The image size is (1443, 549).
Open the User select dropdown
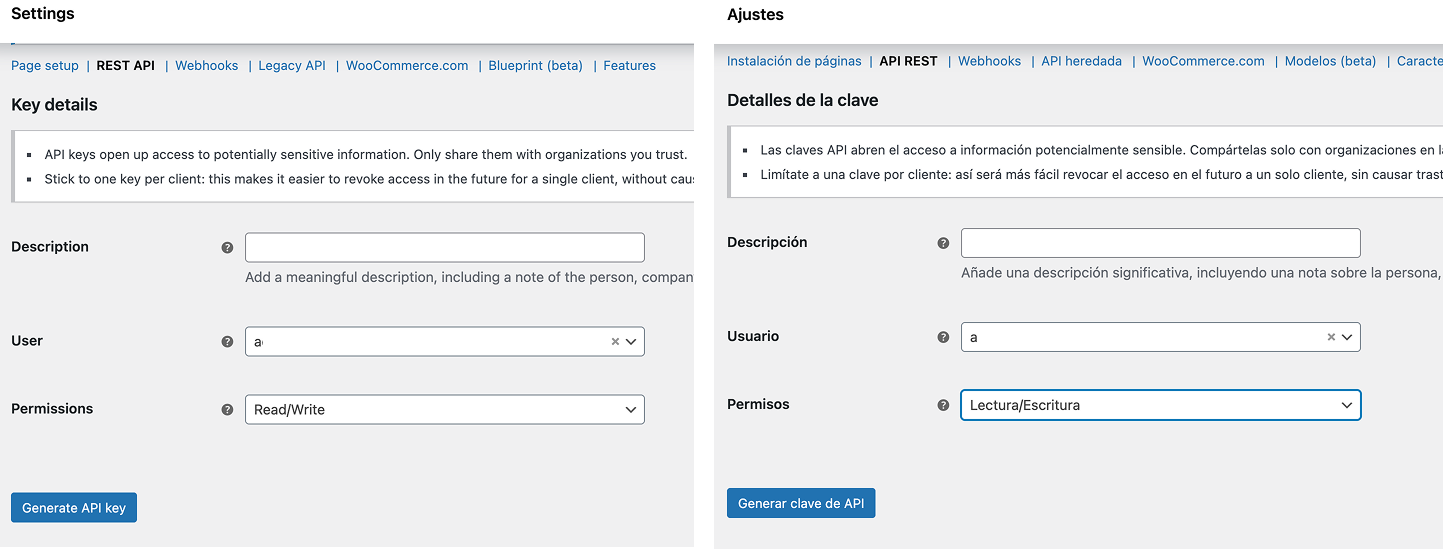click(x=631, y=341)
